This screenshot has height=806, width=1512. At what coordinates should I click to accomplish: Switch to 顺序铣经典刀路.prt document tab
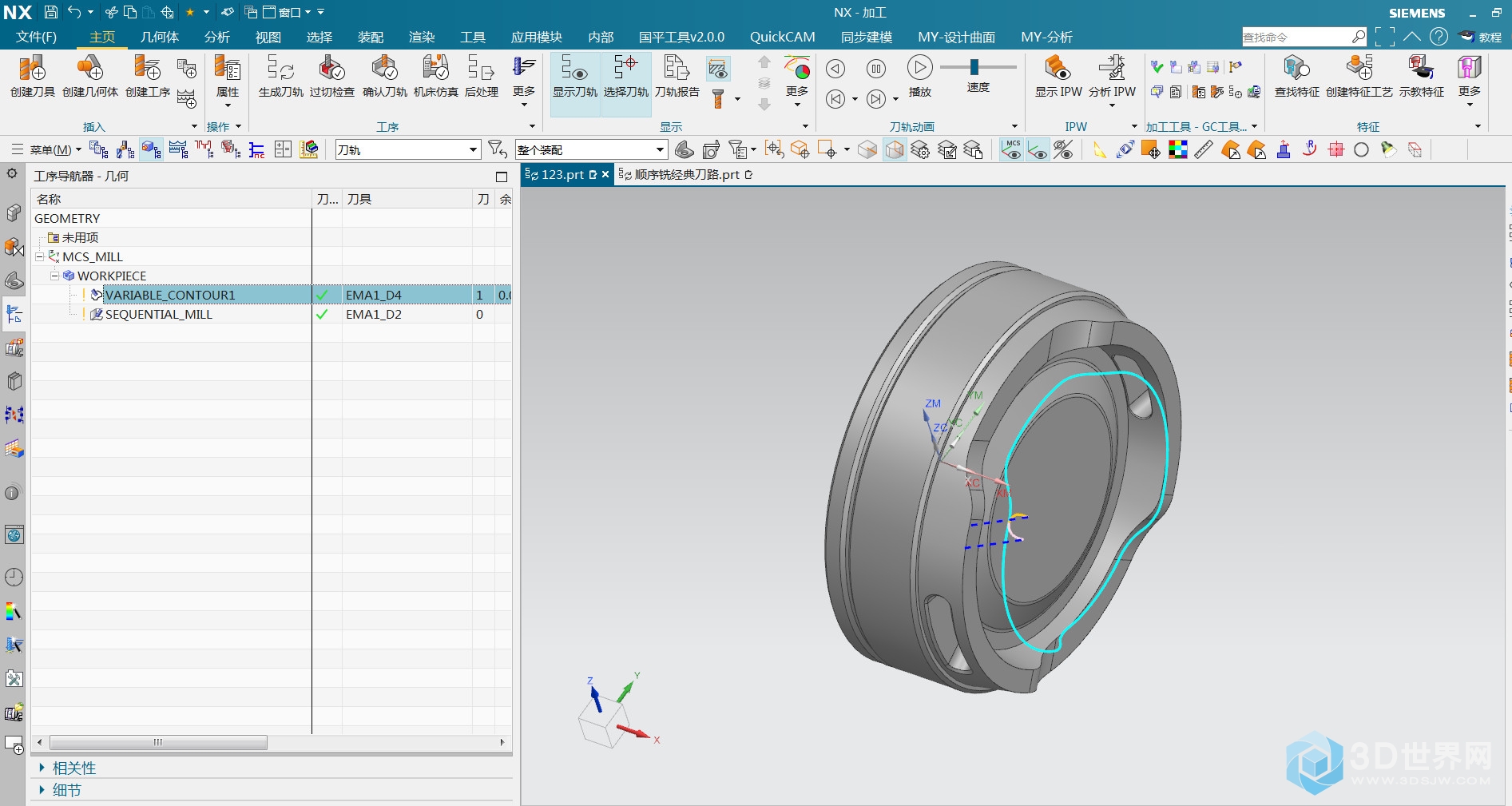(x=687, y=174)
